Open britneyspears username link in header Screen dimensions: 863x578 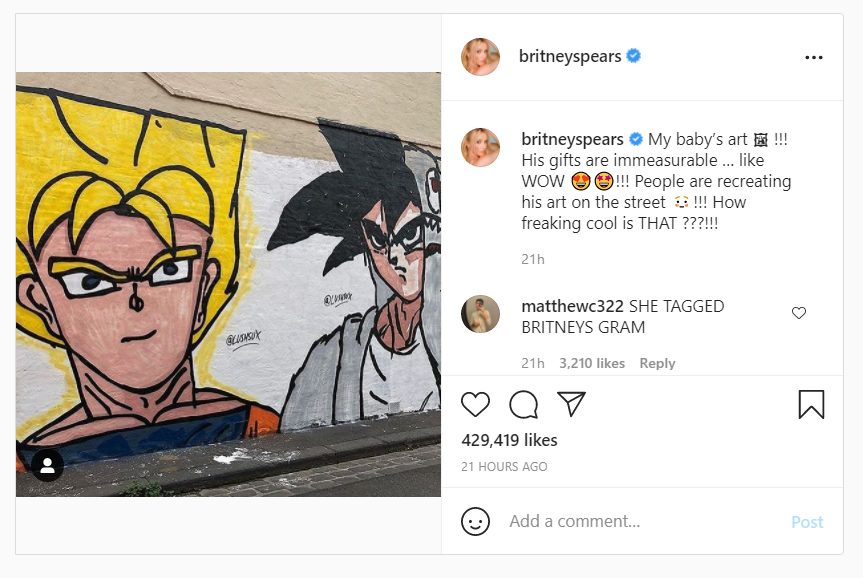(x=570, y=57)
